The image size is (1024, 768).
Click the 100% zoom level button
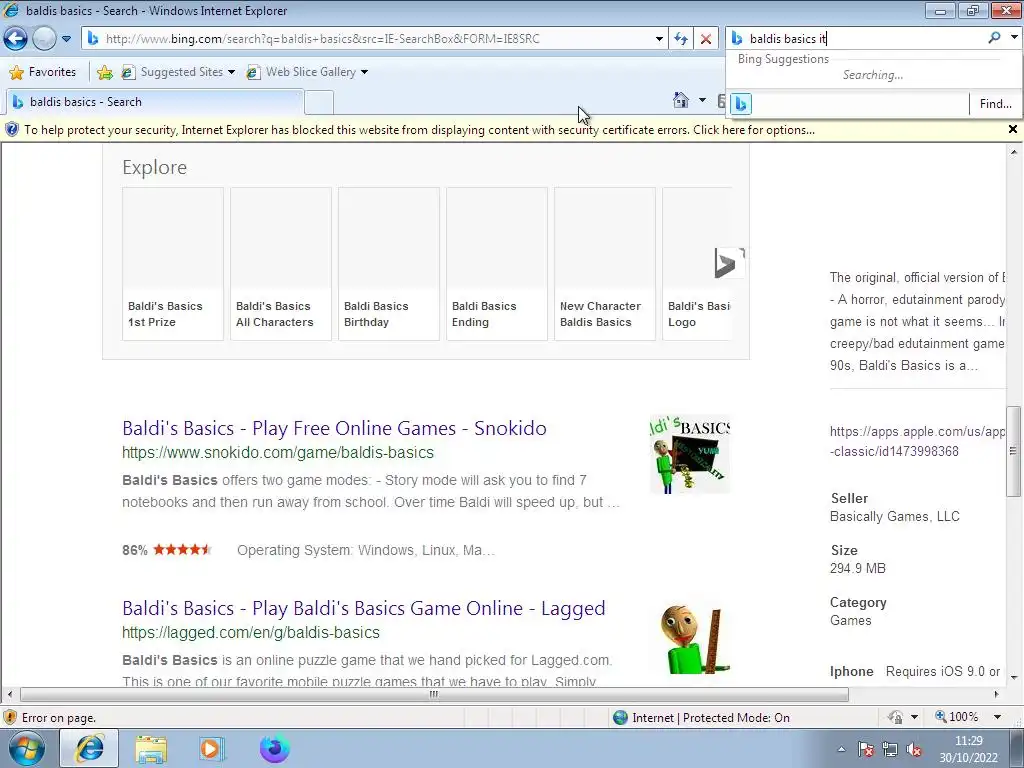coord(957,717)
